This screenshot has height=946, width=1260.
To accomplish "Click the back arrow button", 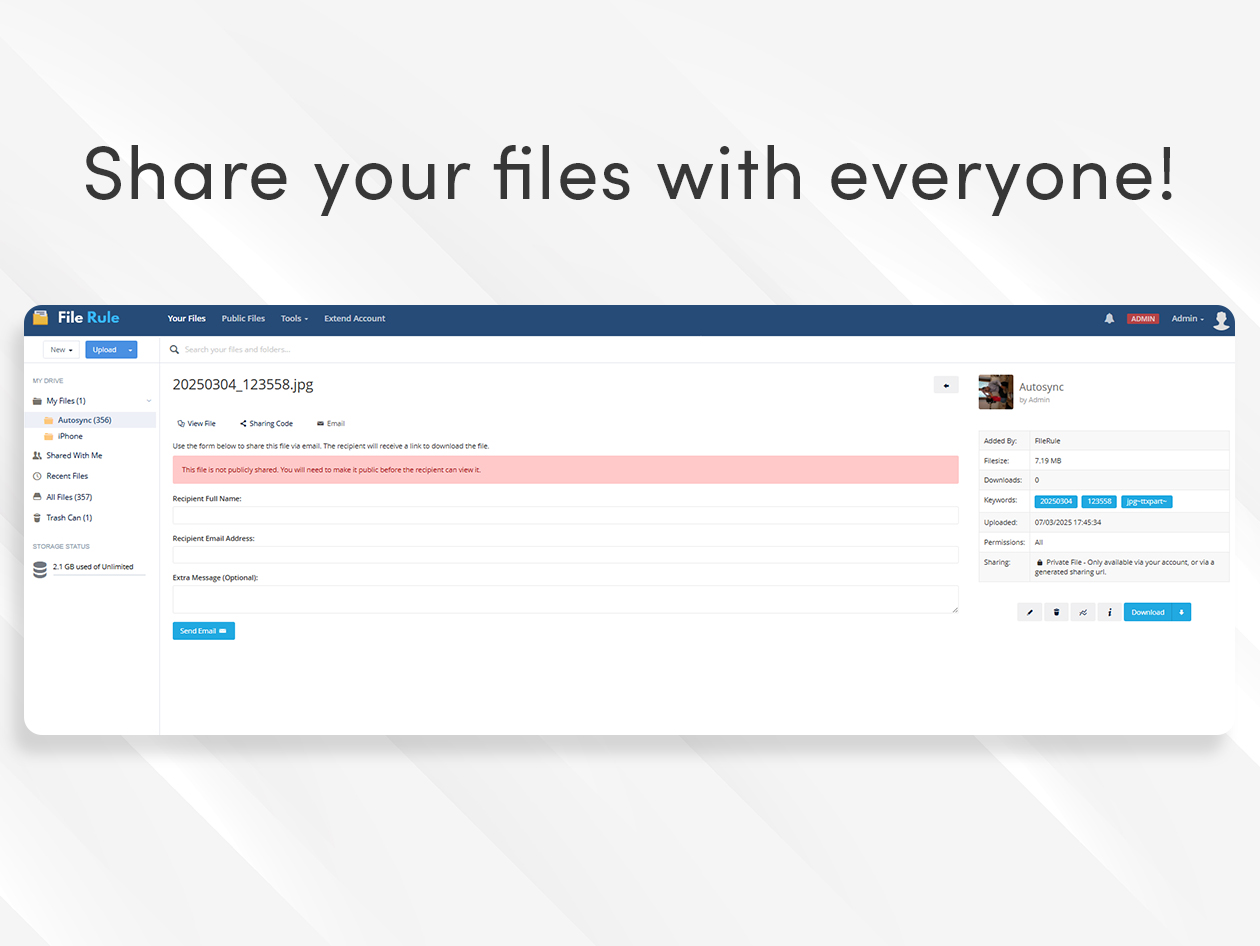I will tap(945, 385).
